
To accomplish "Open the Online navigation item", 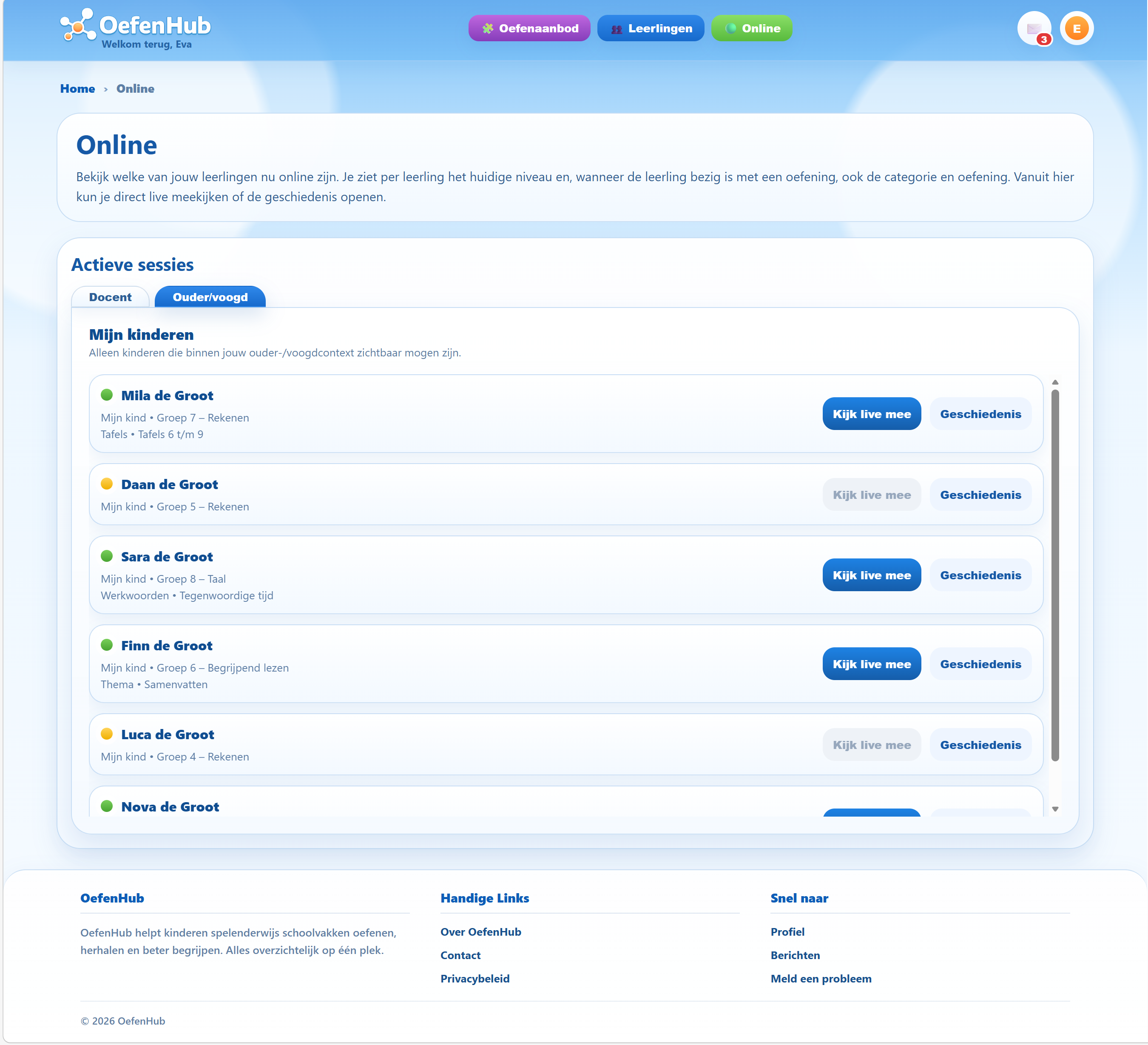I will click(752, 28).
